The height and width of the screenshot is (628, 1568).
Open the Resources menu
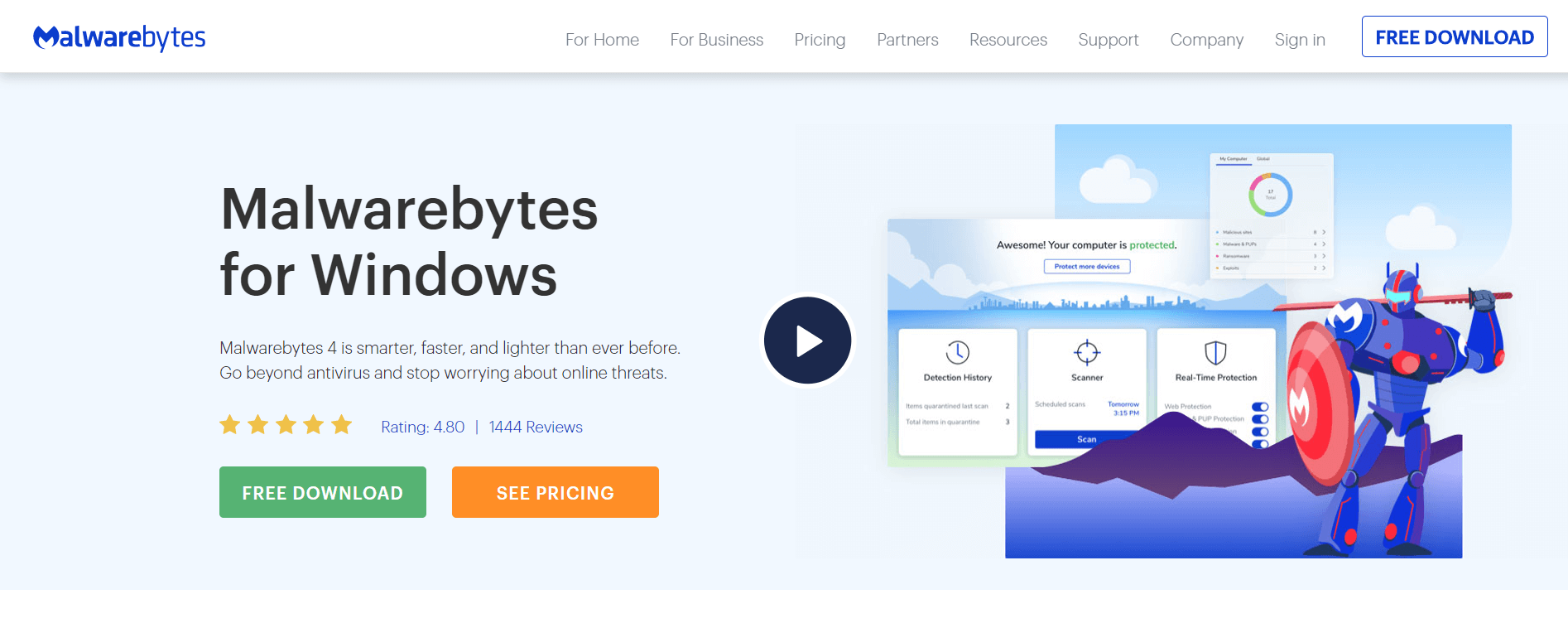[1008, 40]
